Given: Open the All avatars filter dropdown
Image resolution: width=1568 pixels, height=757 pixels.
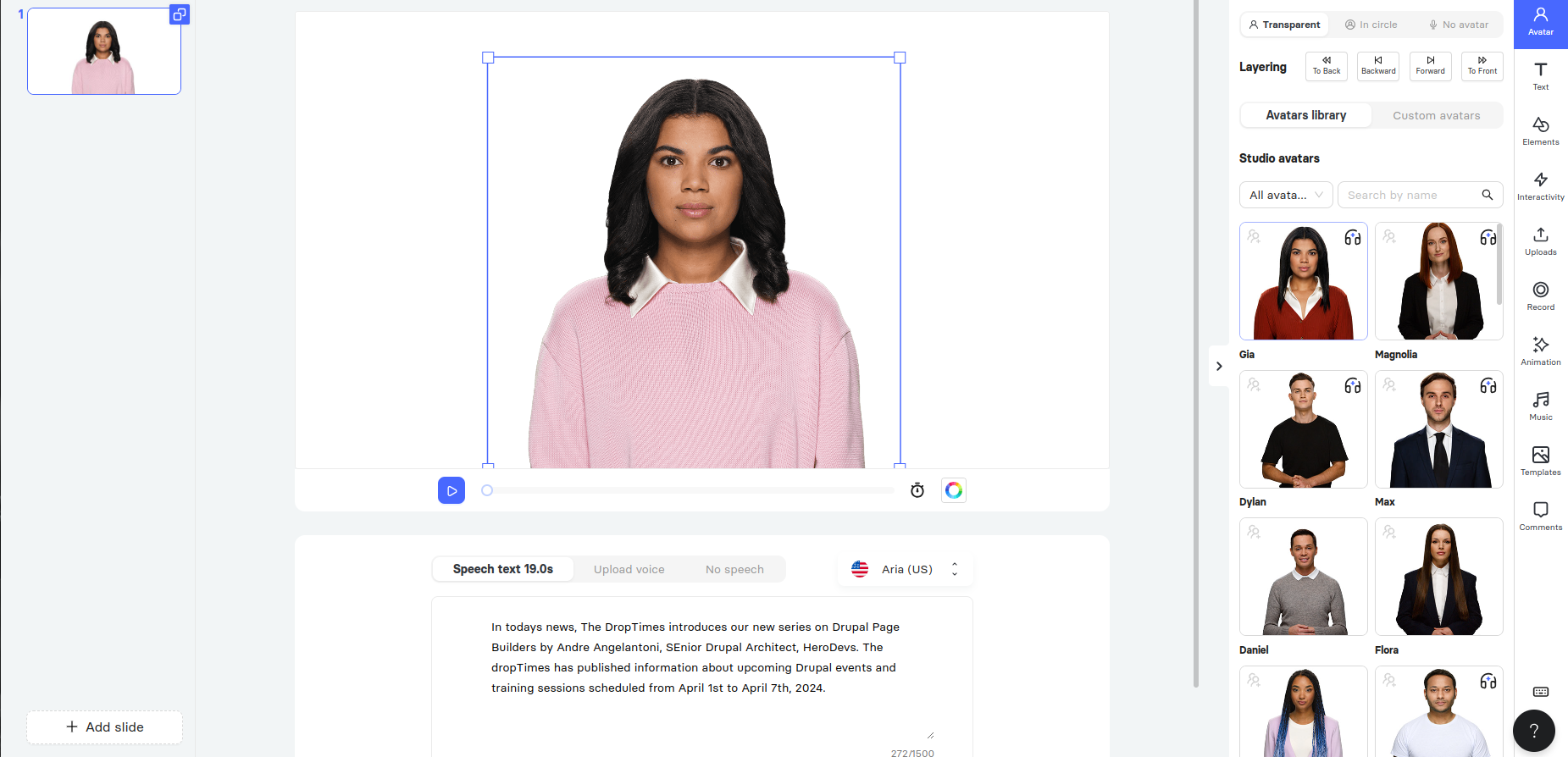Looking at the screenshot, I should click(1285, 195).
